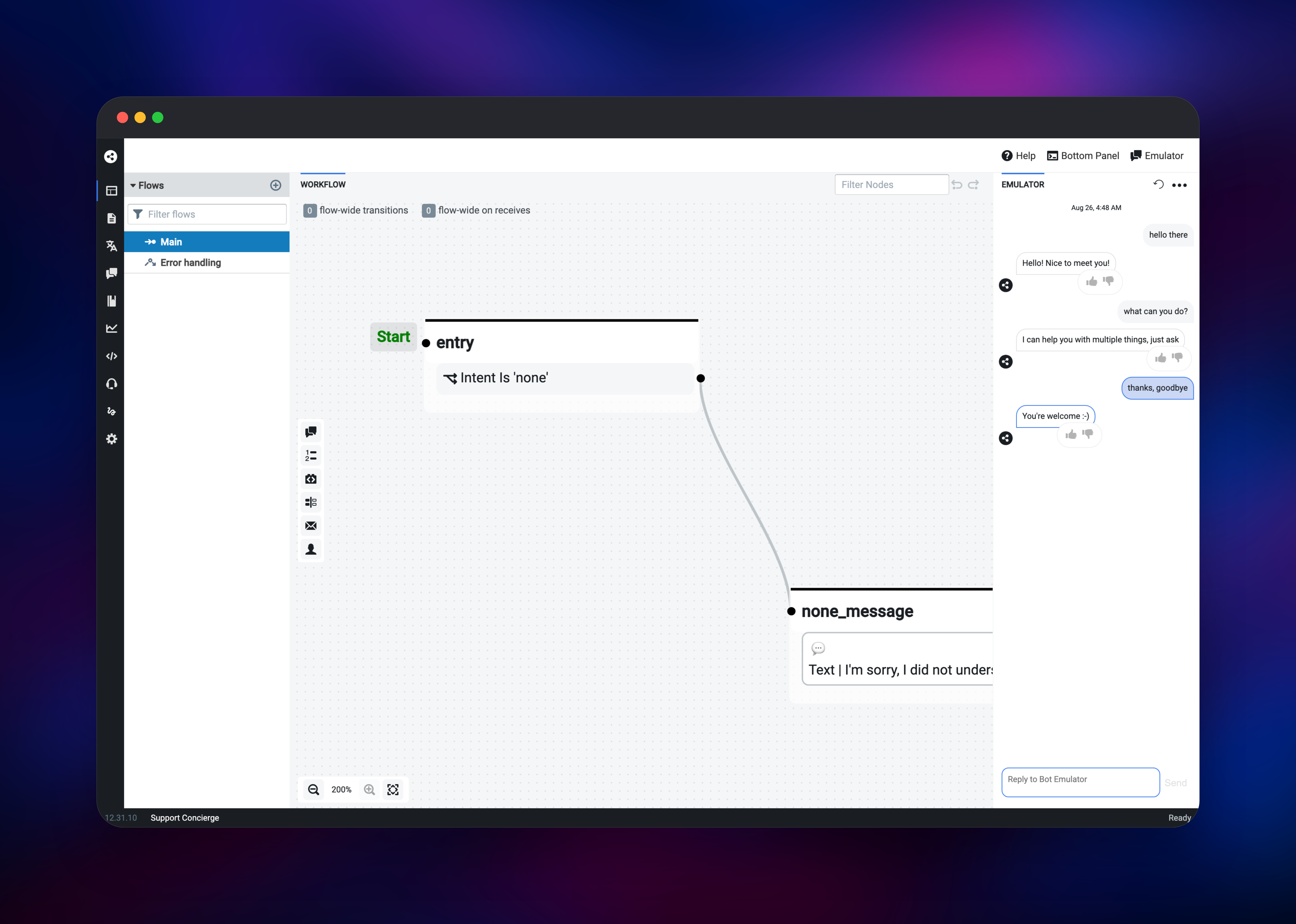
Task: Select the numbered list Execute node tool
Action: [x=311, y=456]
